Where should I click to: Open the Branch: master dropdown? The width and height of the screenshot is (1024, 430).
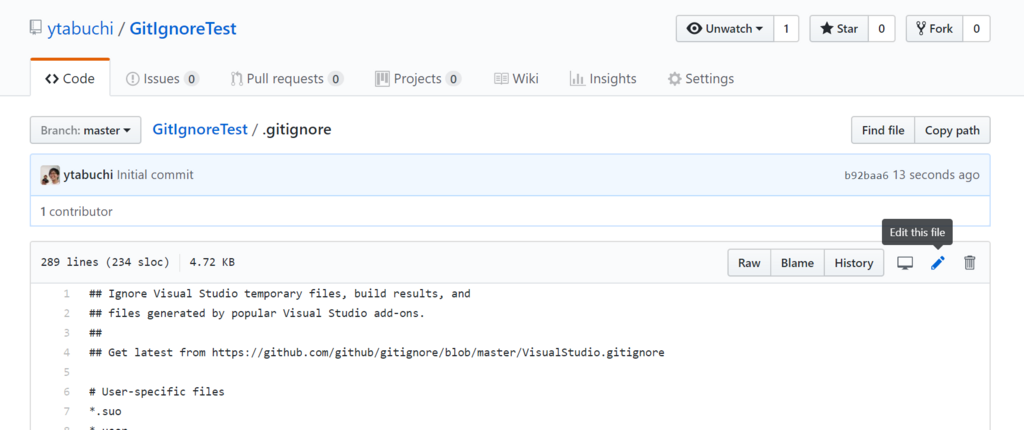pos(86,130)
